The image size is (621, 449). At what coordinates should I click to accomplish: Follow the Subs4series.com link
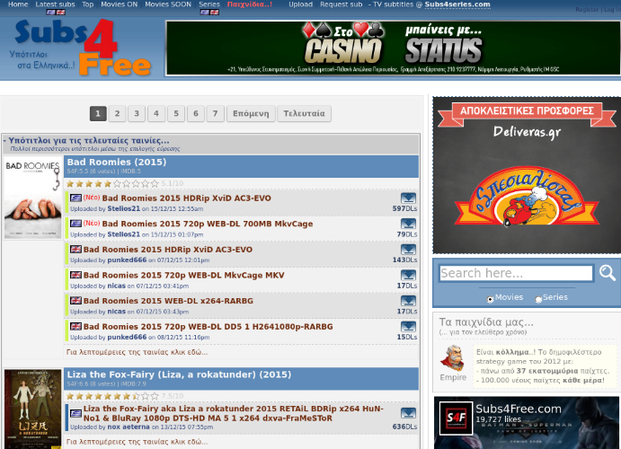(457, 4)
